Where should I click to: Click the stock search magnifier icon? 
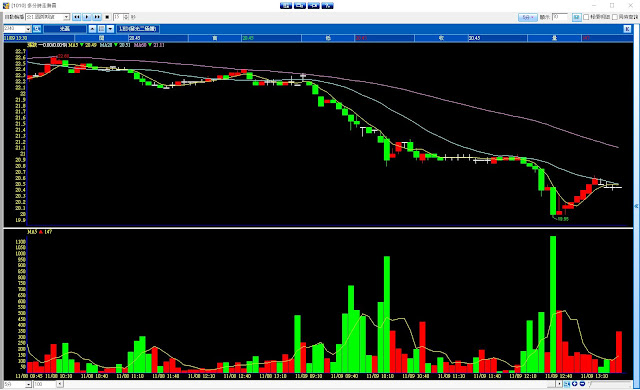[37, 29]
